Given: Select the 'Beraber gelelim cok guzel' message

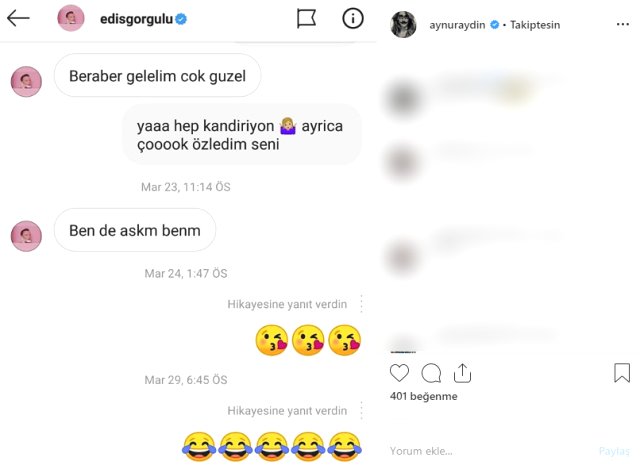Looking at the screenshot, I should pos(157,76).
